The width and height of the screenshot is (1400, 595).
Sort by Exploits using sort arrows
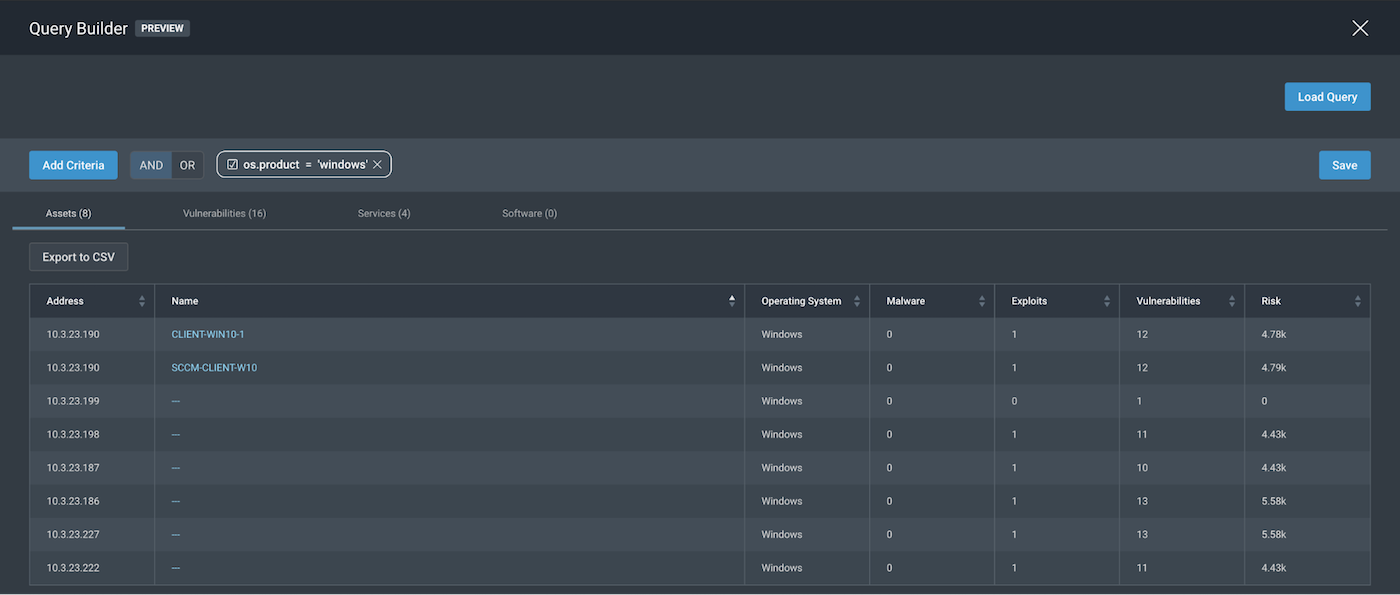1107,301
